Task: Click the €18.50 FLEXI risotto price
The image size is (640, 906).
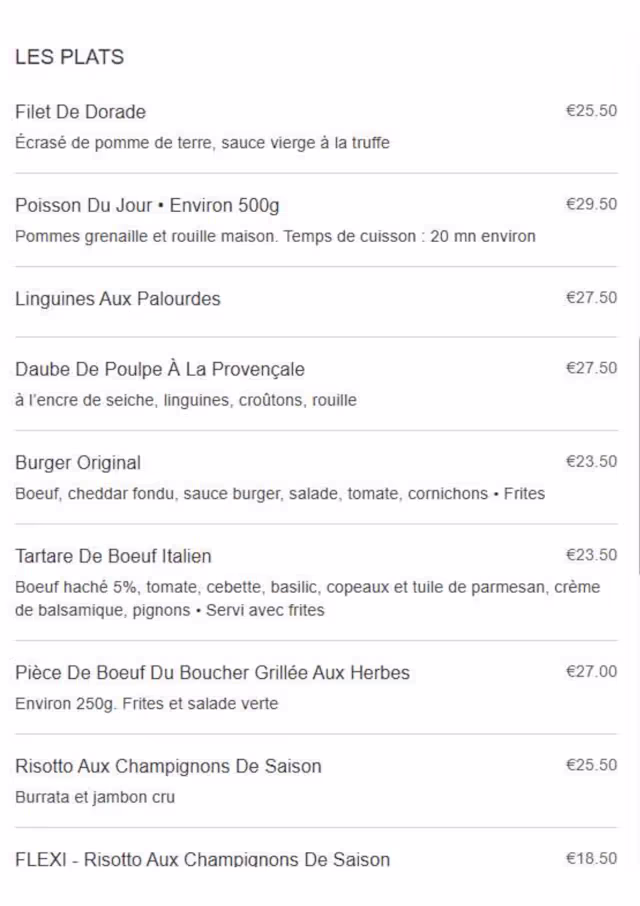Action: coord(591,858)
